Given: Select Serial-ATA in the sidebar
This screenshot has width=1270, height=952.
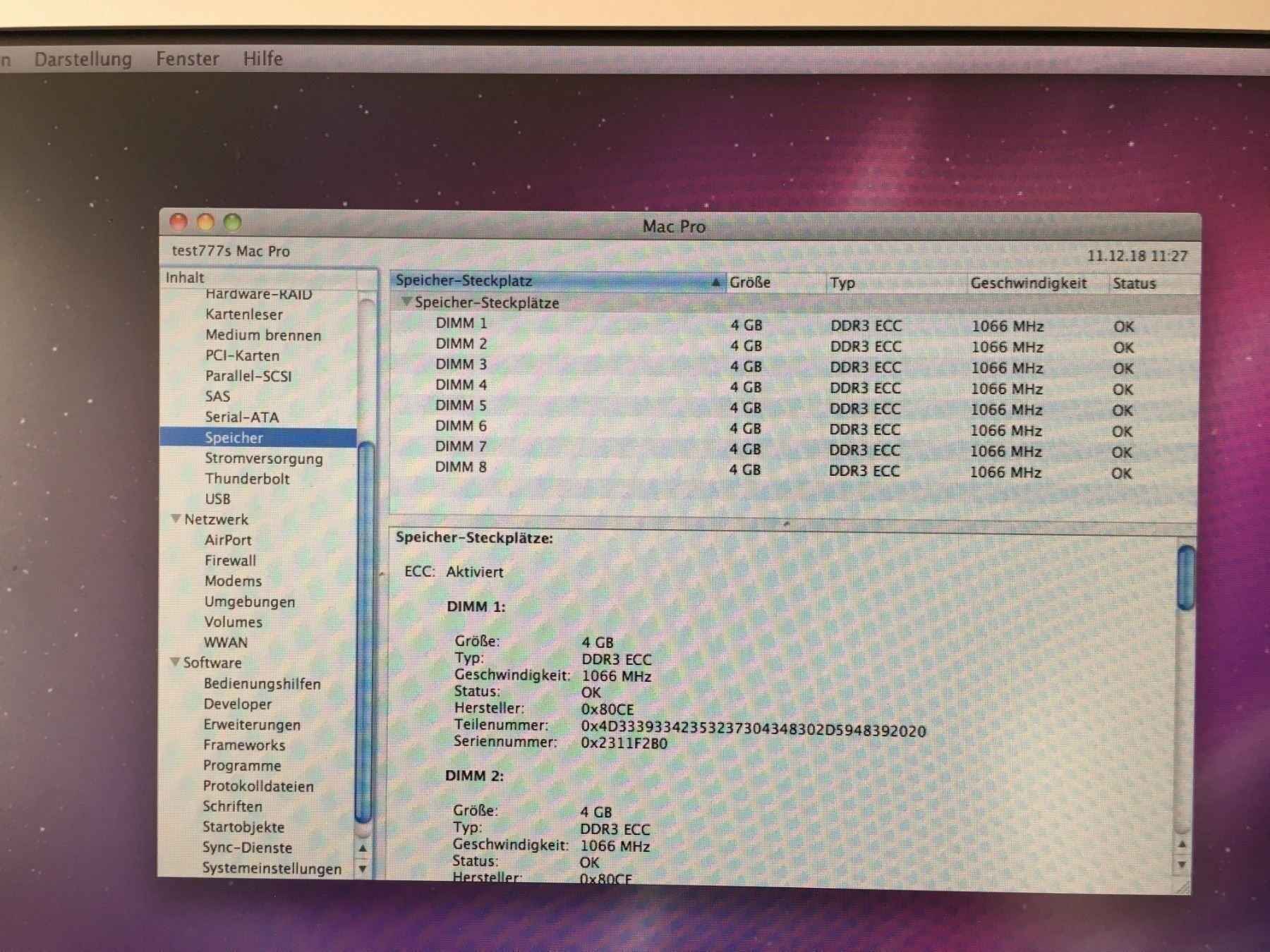Looking at the screenshot, I should [x=242, y=417].
